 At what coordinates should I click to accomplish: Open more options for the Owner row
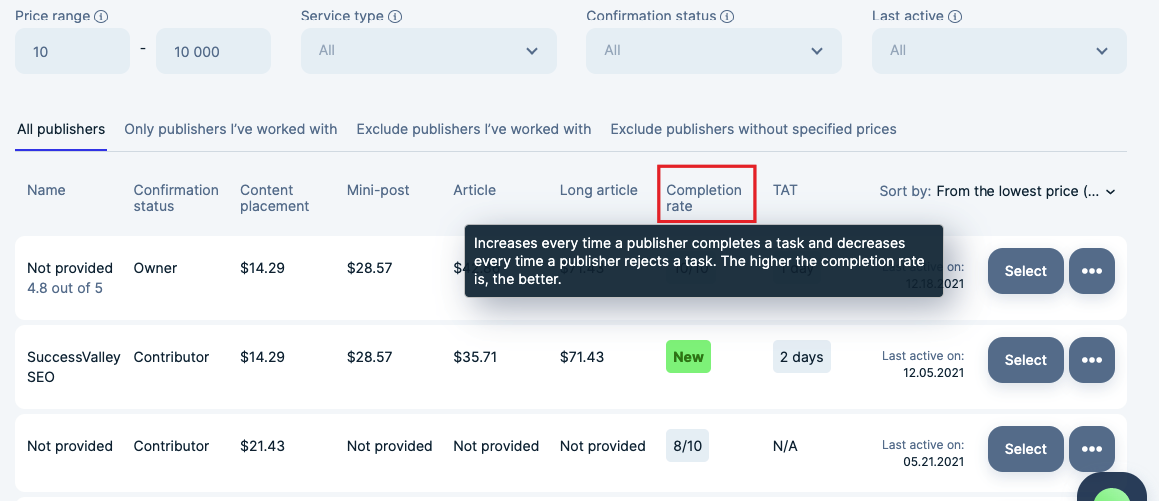click(x=1092, y=270)
